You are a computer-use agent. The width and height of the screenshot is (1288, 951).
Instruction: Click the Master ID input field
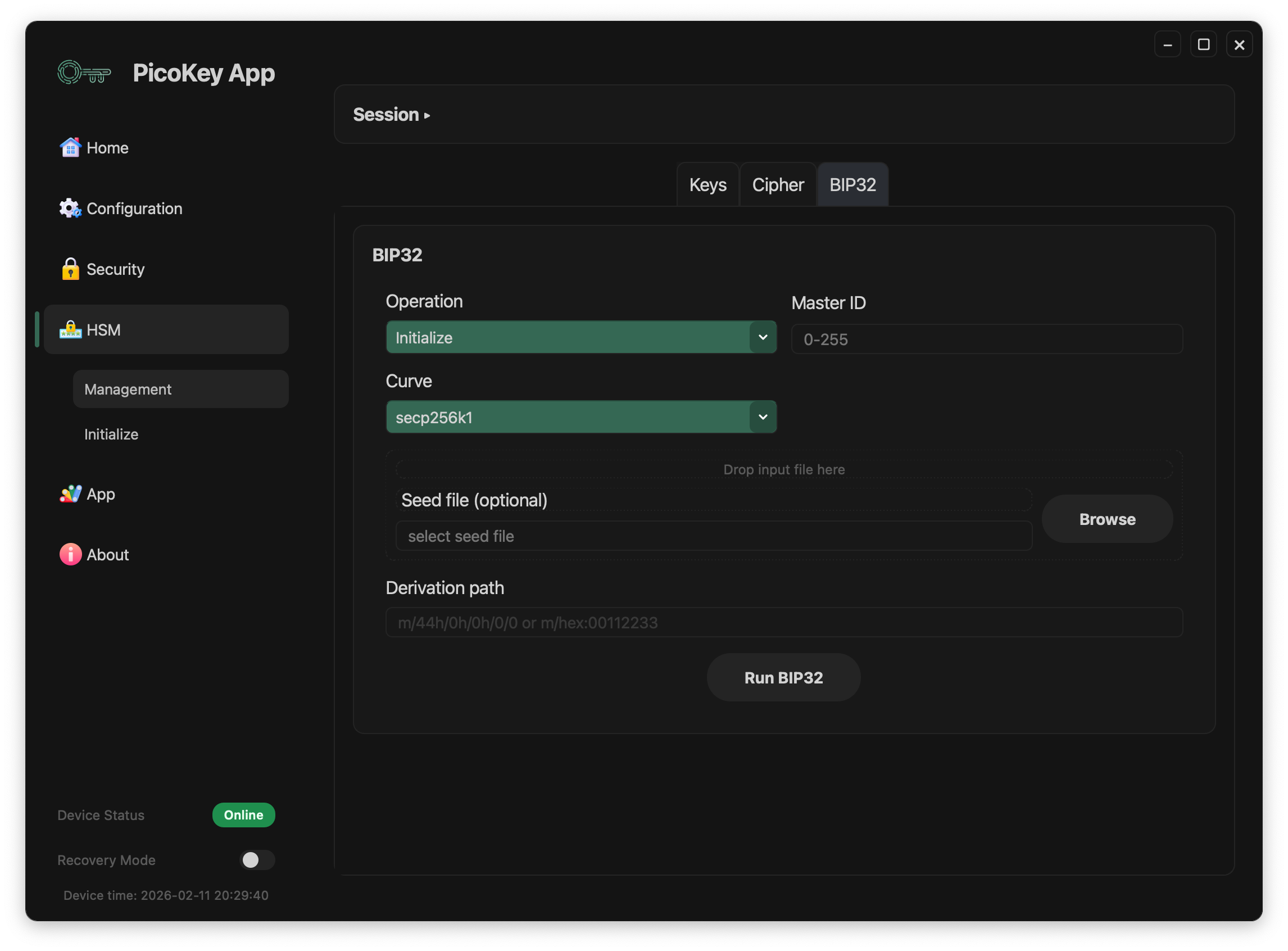[x=986, y=339]
